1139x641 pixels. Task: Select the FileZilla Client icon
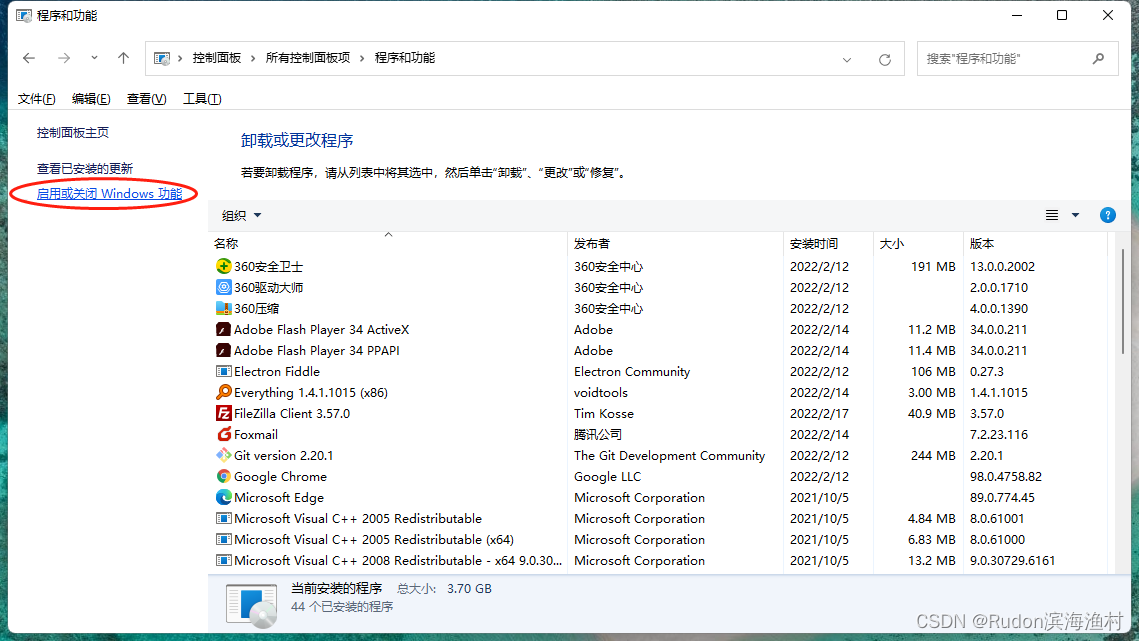point(224,414)
